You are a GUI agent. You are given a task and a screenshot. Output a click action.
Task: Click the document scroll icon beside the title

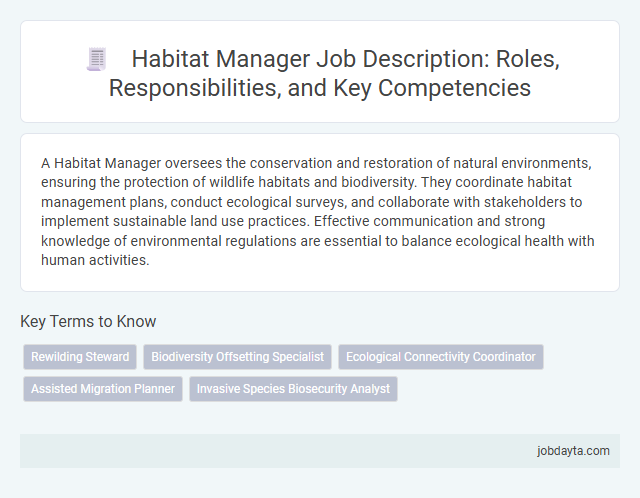(97, 59)
